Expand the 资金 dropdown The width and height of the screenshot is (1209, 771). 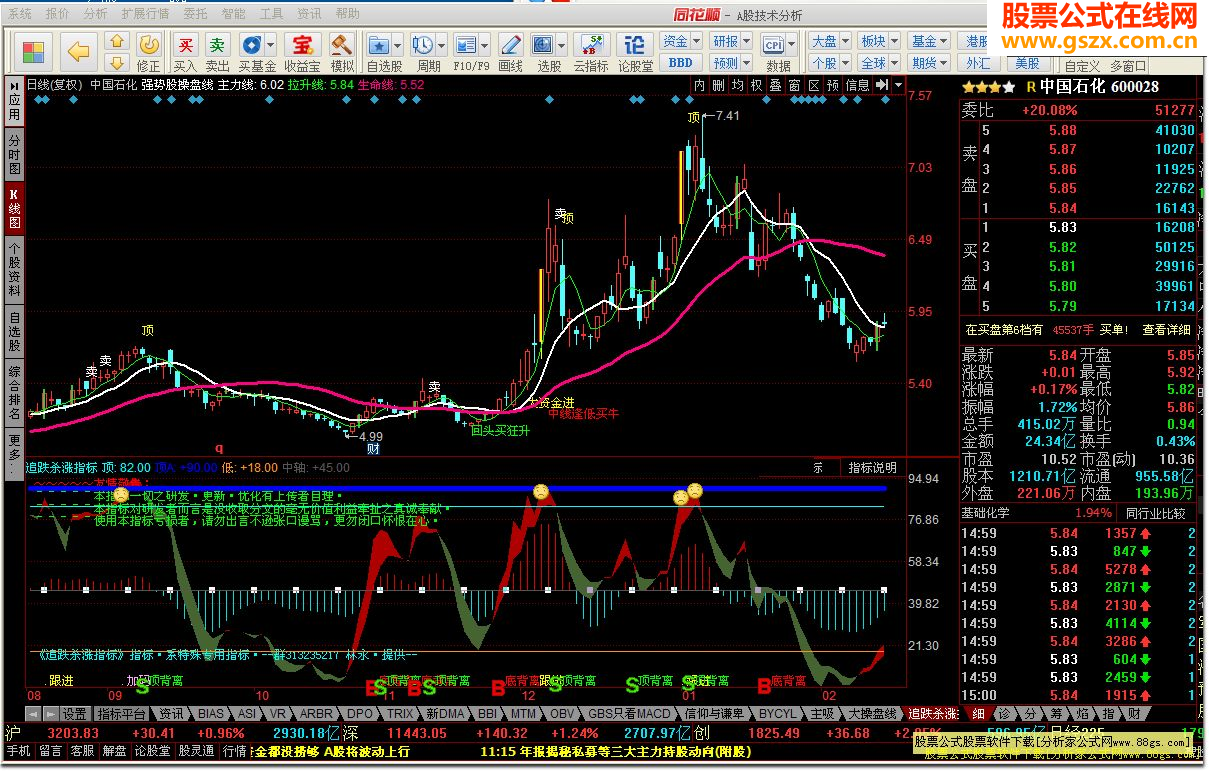click(x=697, y=41)
